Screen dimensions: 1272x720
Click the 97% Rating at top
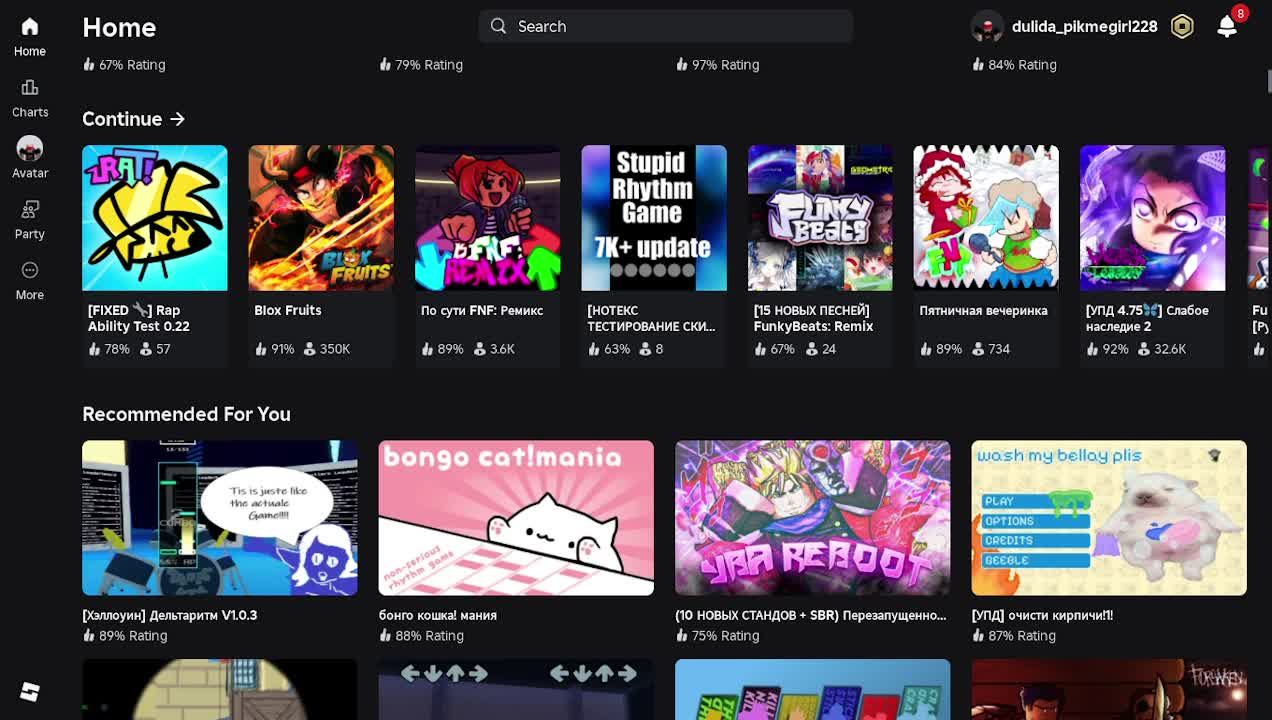tap(717, 65)
